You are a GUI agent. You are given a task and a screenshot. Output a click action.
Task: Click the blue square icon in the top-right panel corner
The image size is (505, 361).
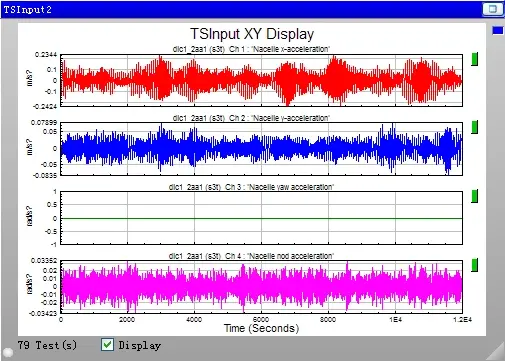[498, 30]
